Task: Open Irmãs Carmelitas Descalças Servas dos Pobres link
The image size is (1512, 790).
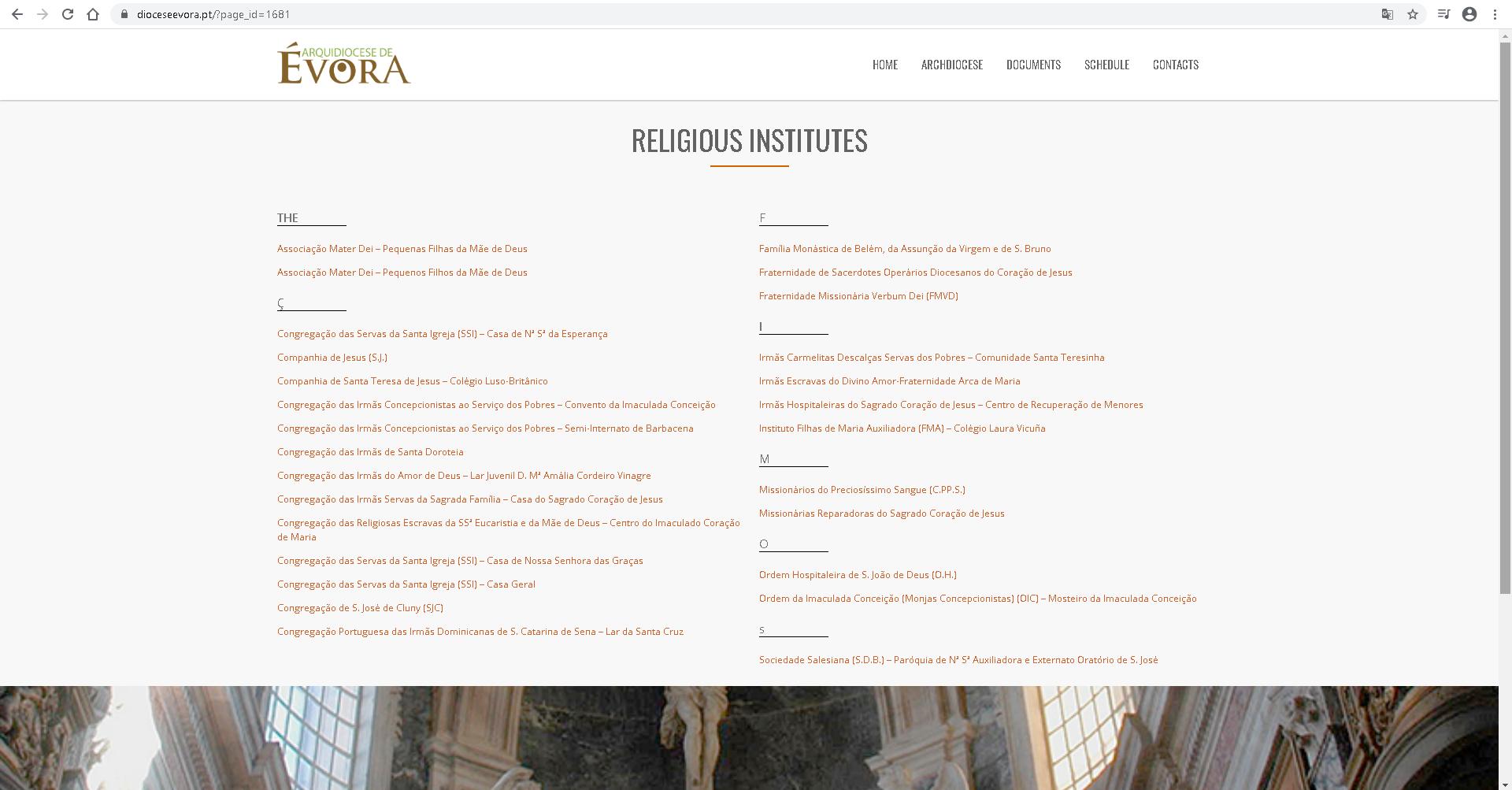Action: pos(932,358)
